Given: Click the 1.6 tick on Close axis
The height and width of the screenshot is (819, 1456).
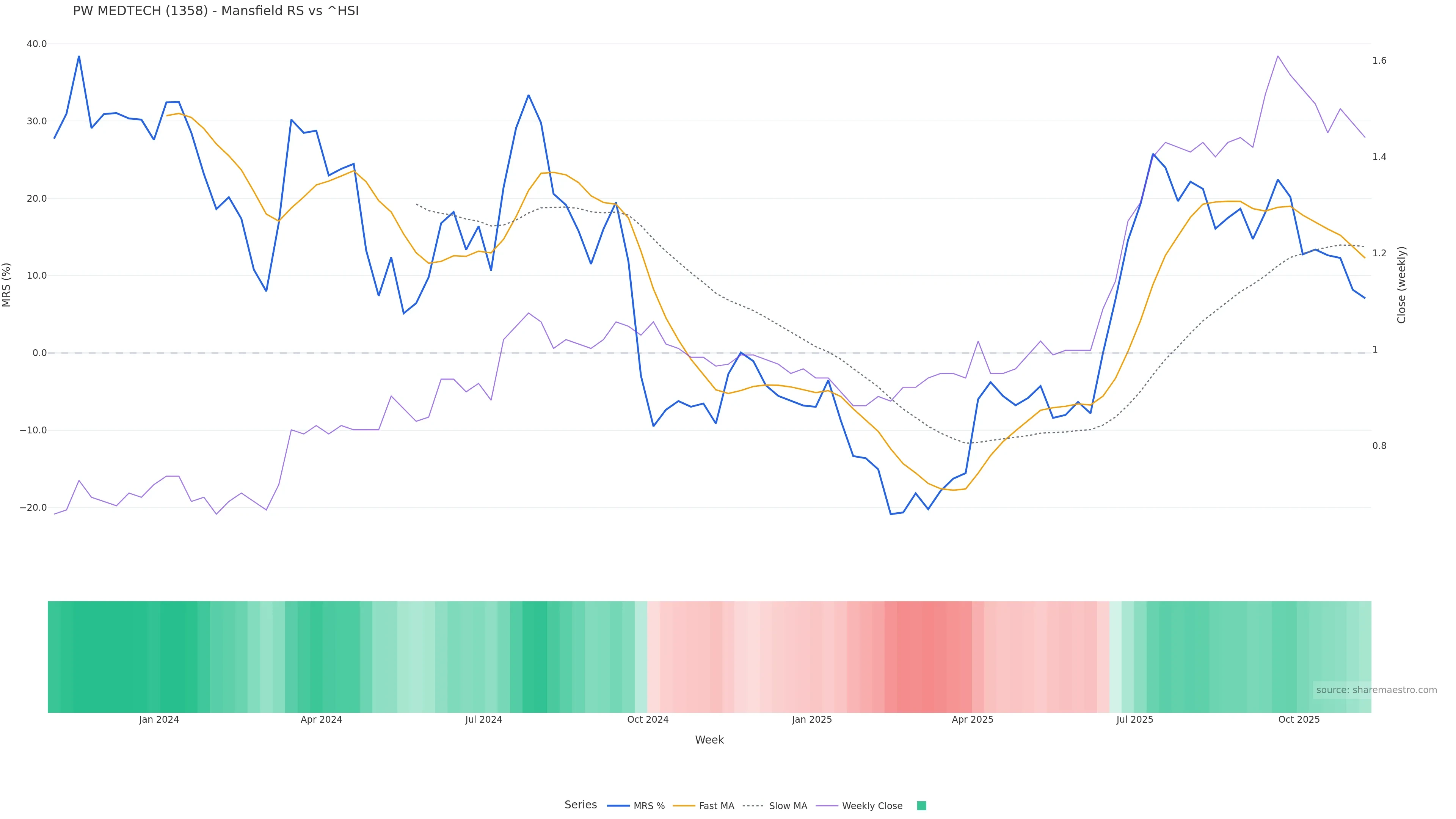Looking at the screenshot, I should coord(1379,61).
